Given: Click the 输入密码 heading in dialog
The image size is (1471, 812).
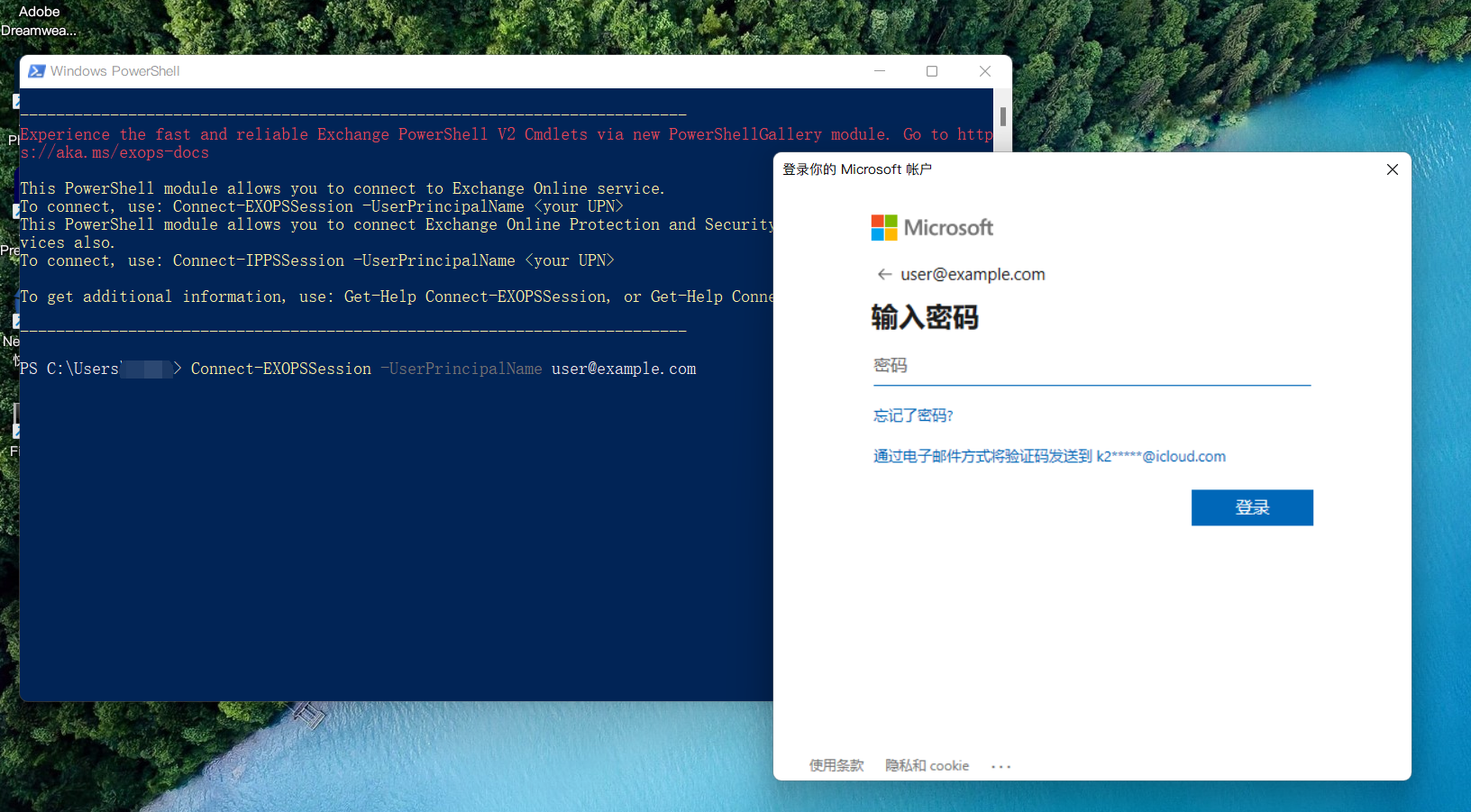Looking at the screenshot, I should (x=925, y=317).
